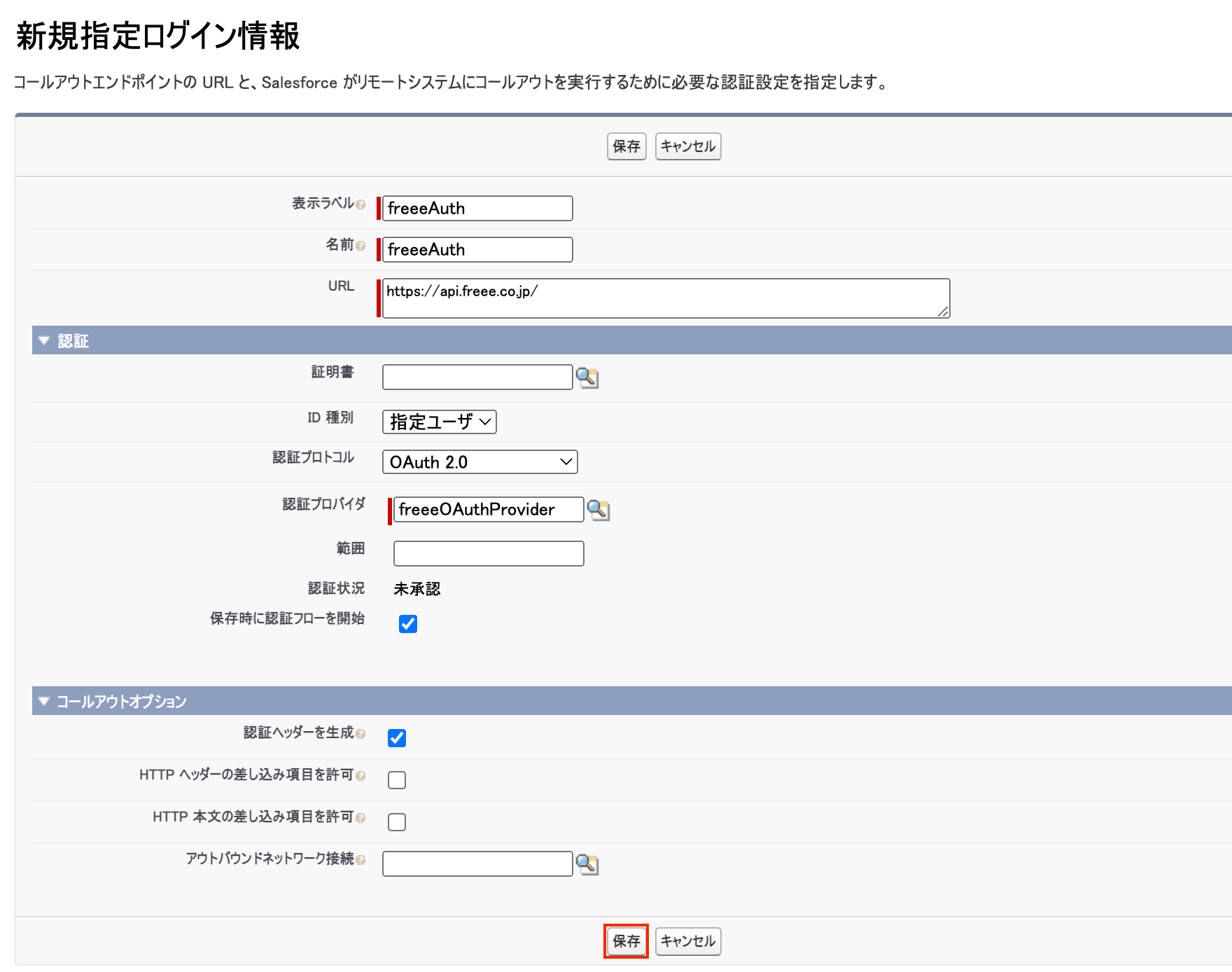Enable HTTP 本文の差し込み項目を許可 checkbox
The height and width of the screenshot is (972, 1232).
397,822
